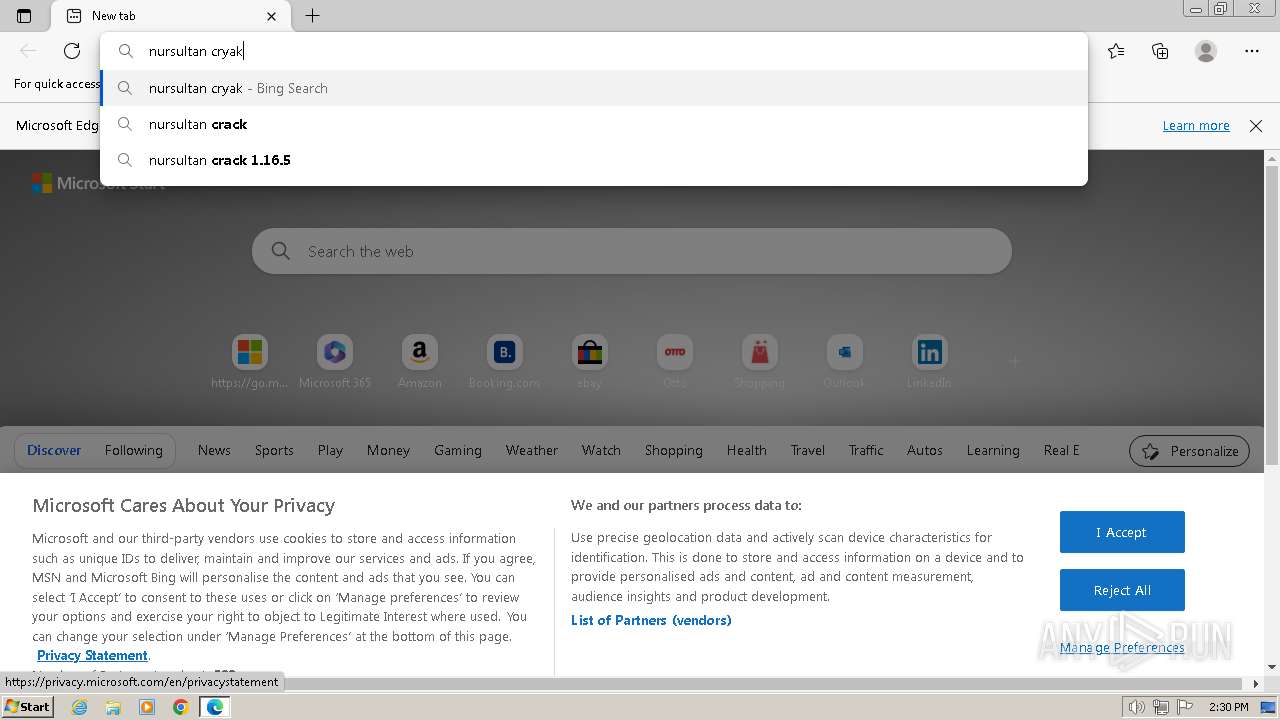
Task: Open List of Partners (vendors) link
Action: [x=651, y=620]
